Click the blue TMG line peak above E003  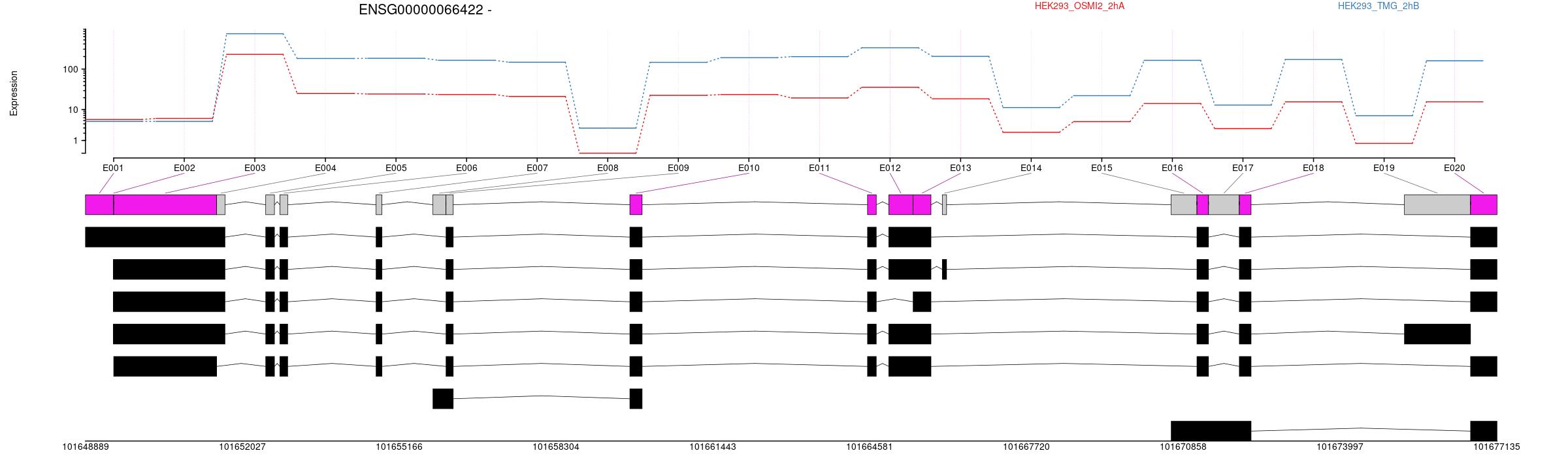[x=255, y=33]
